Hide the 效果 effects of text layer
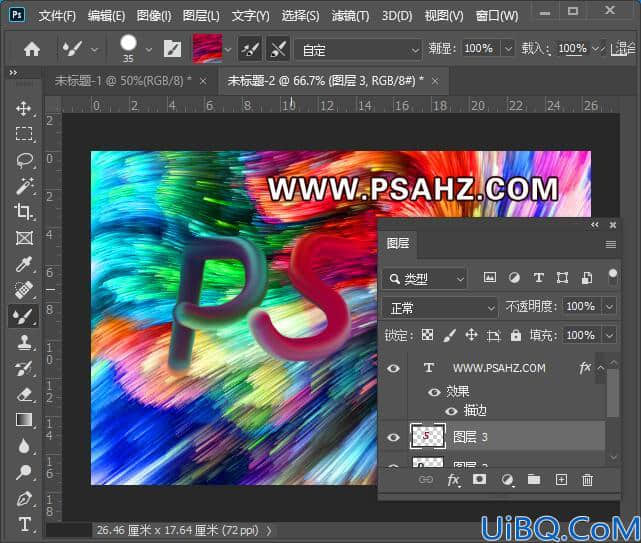 tap(434, 392)
